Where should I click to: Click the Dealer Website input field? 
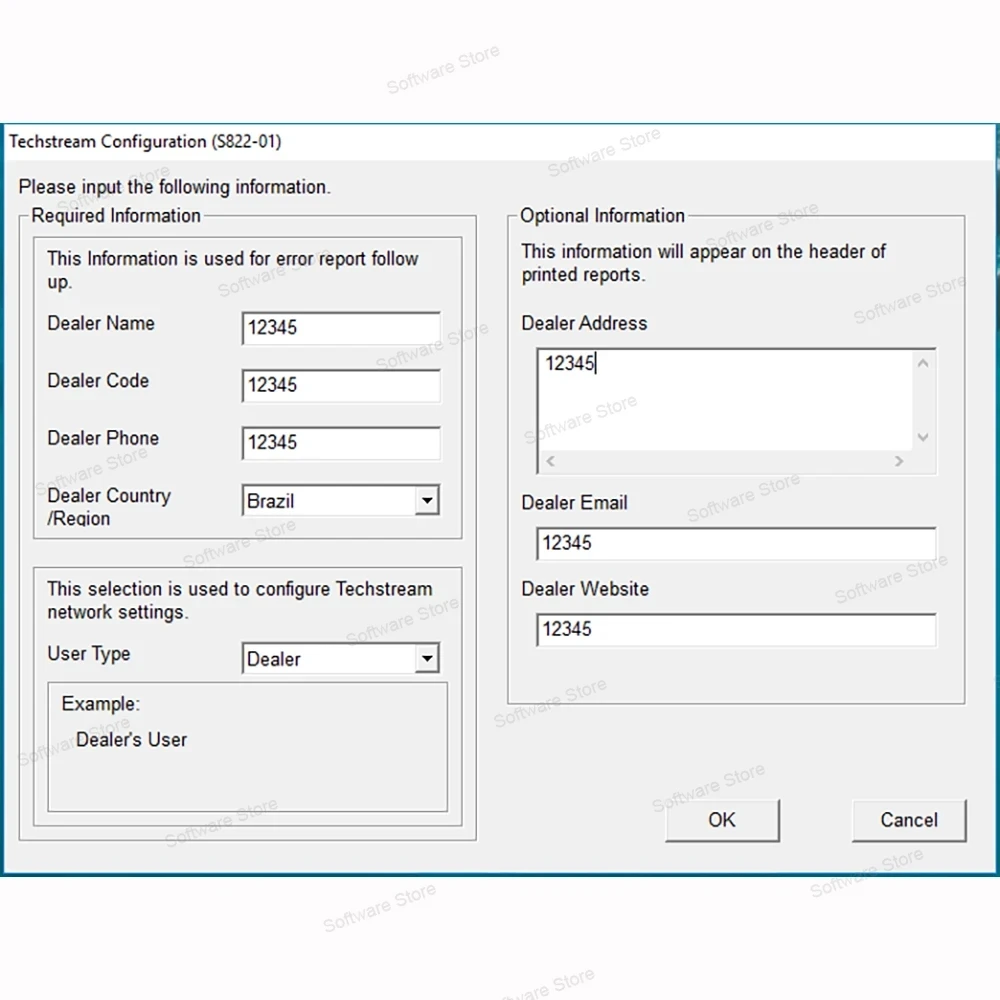[x=737, y=630]
